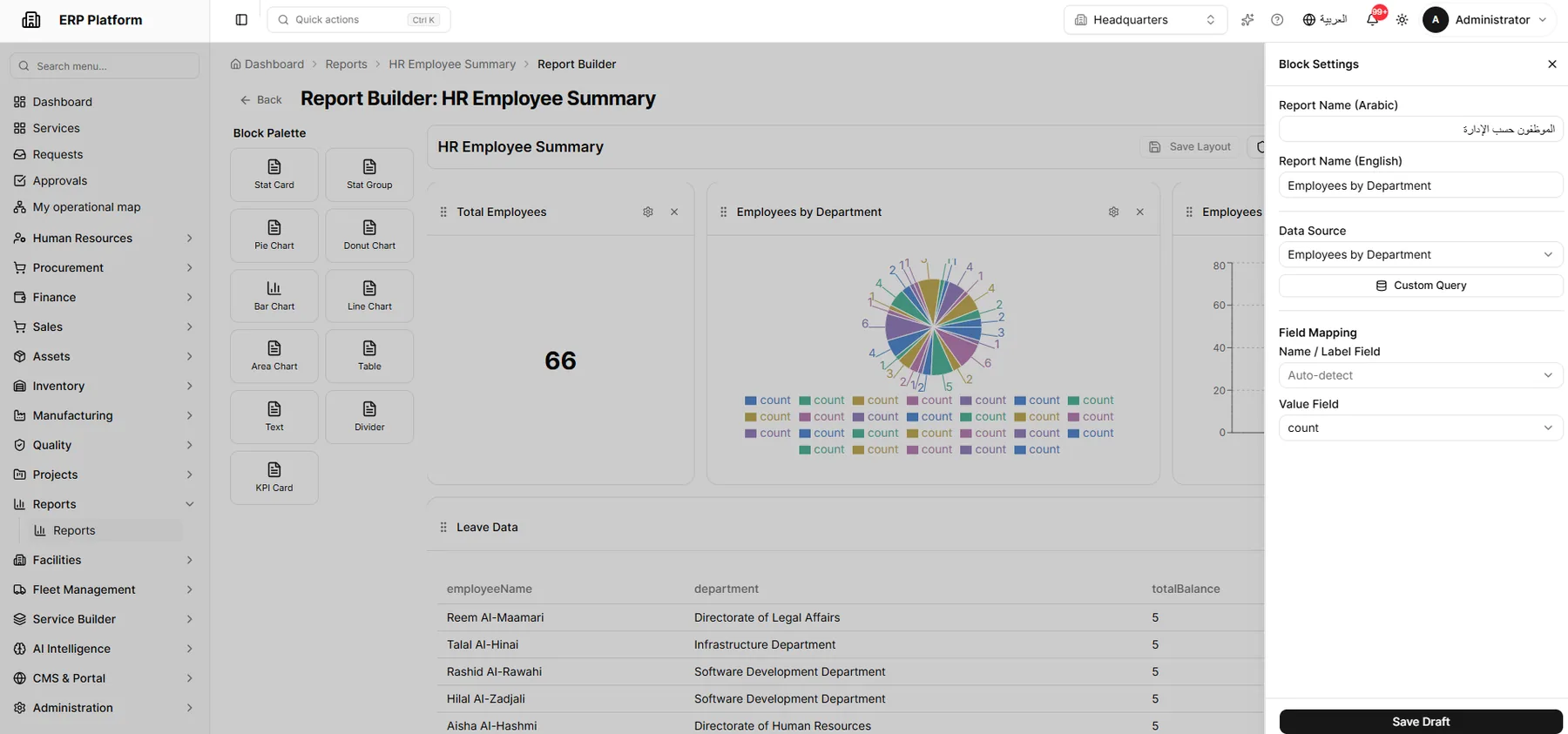Open settings gear for Total Employees block

tap(648, 212)
